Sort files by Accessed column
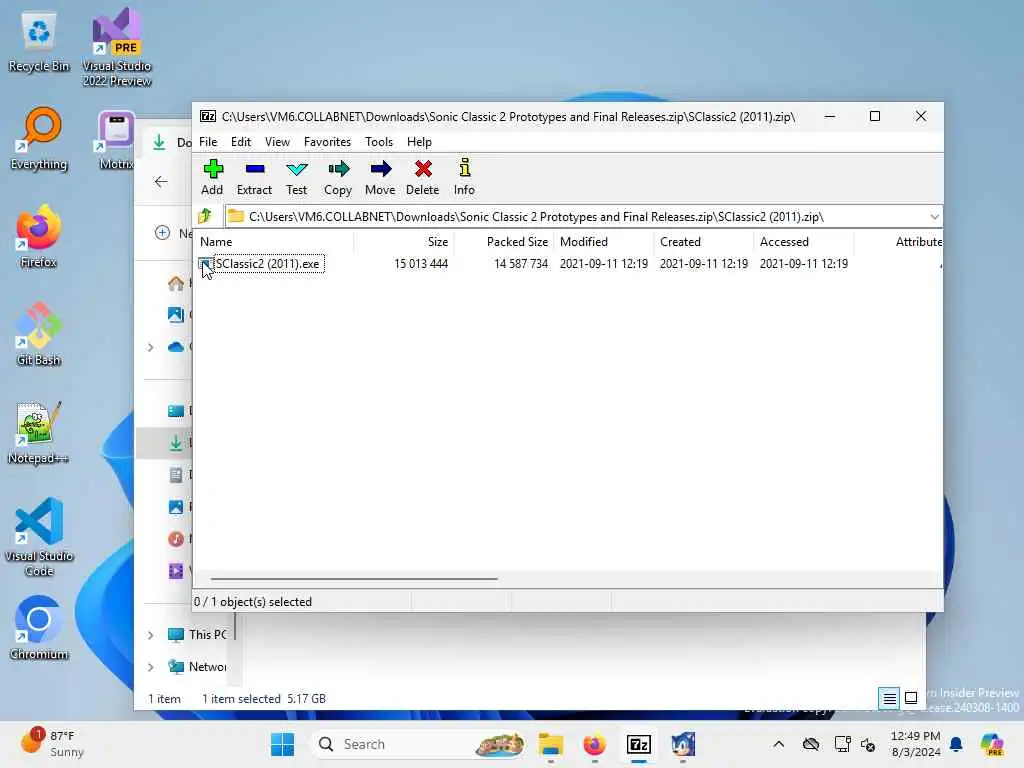 (x=803, y=242)
